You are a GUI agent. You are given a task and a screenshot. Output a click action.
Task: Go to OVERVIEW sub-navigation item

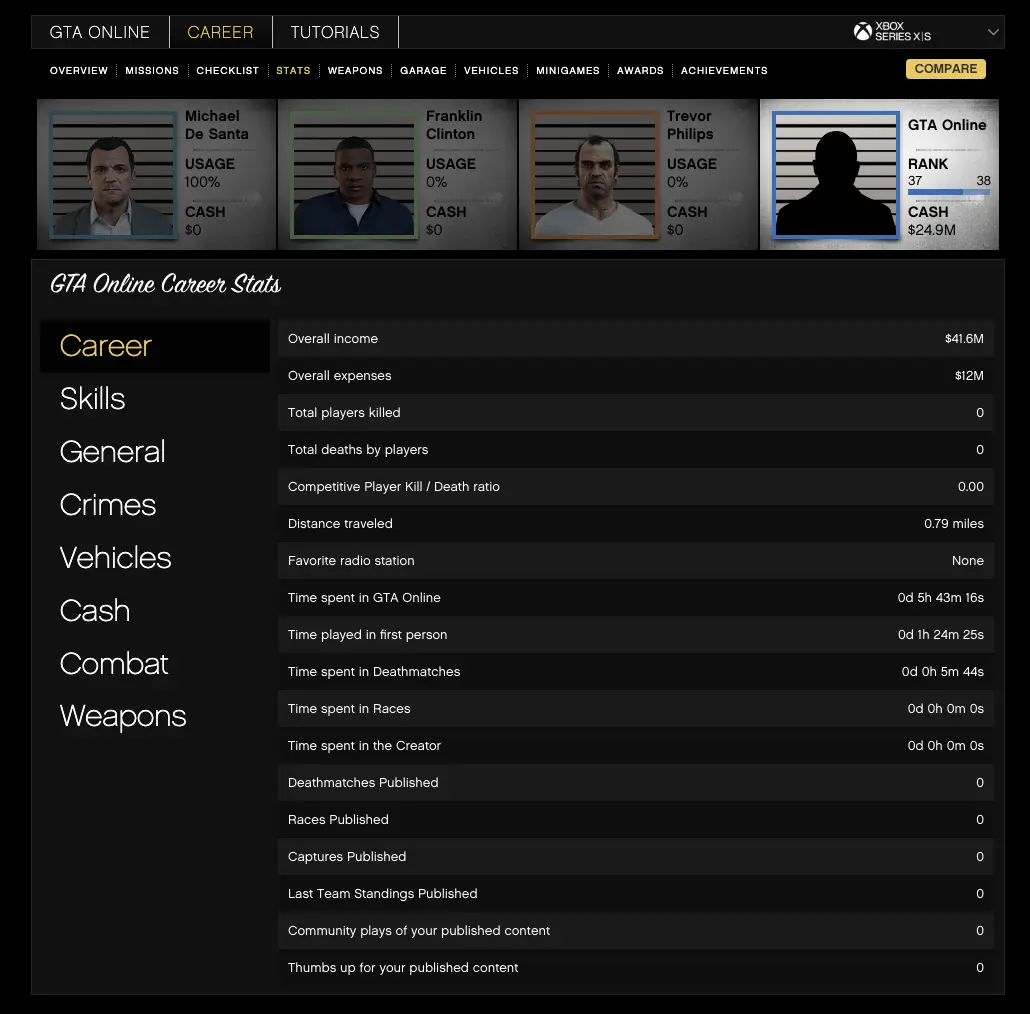79,70
